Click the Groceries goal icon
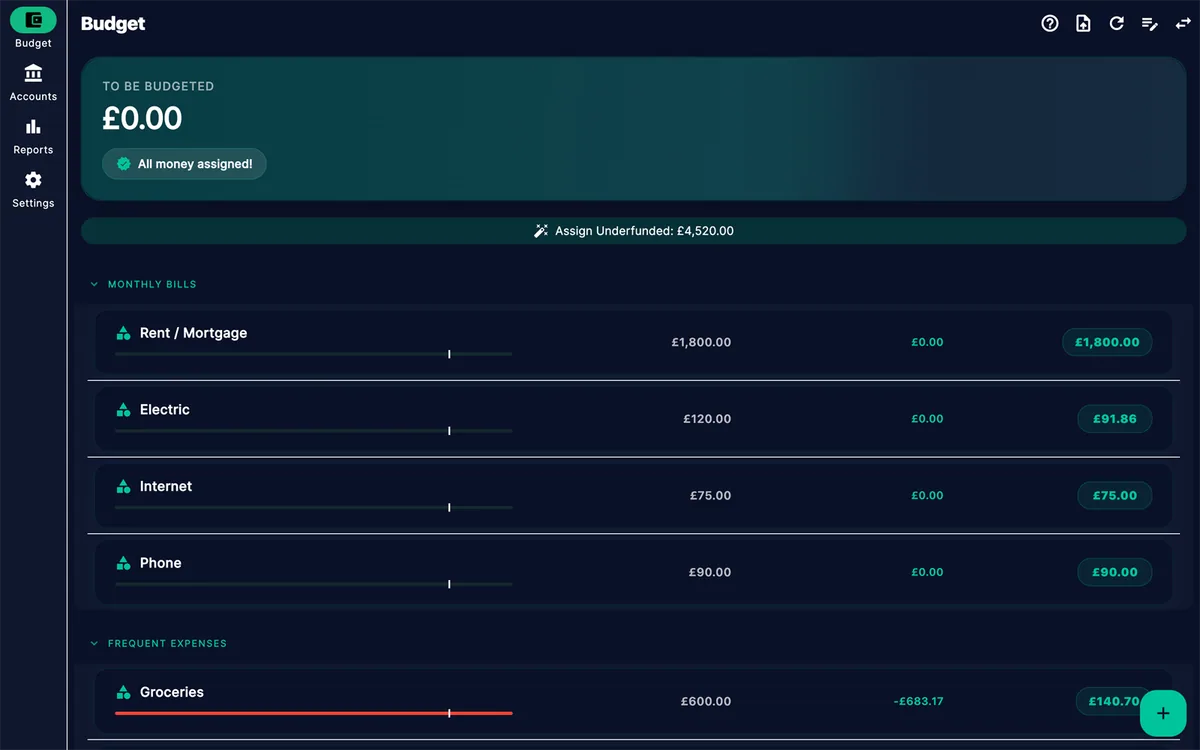This screenshot has height=750, width=1200. 123,692
